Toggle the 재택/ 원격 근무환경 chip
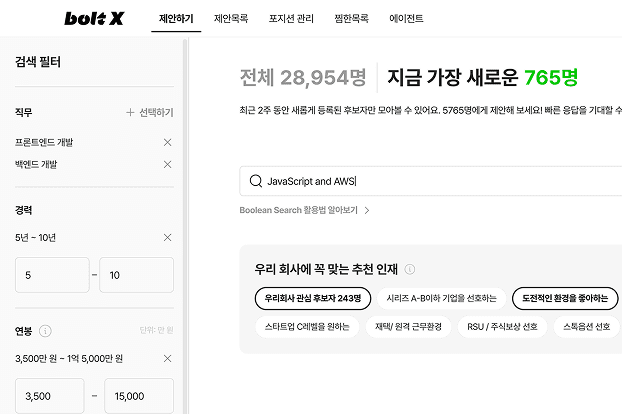Screen dimensions: 622x414 pos(408,327)
